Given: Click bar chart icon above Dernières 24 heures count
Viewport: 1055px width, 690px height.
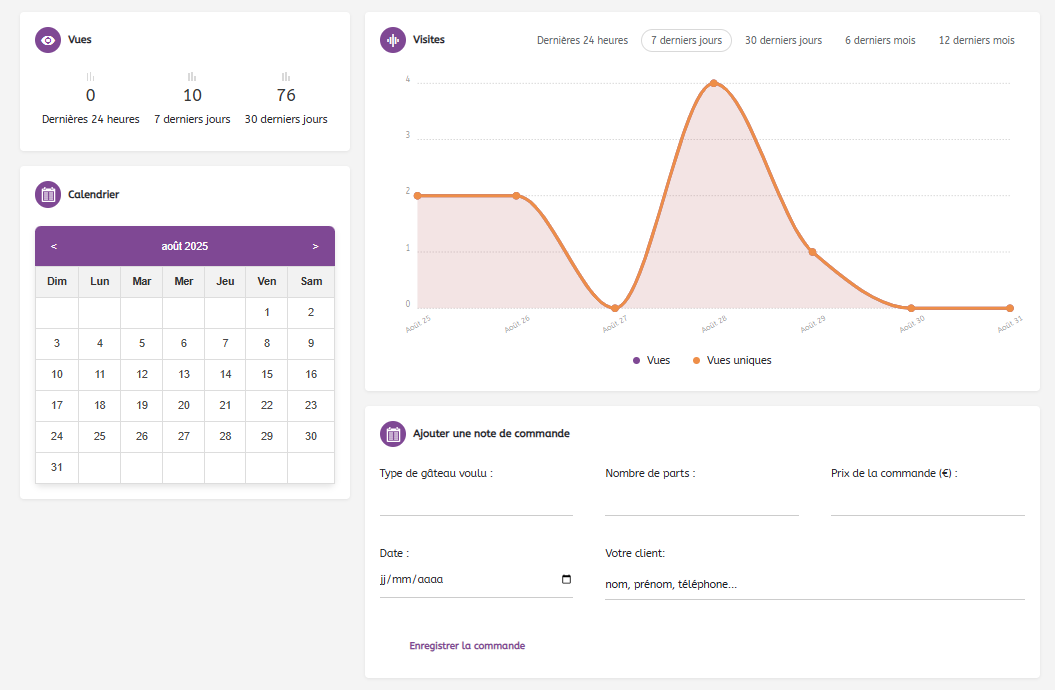Looking at the screenshot, I should tap(91, 77).
